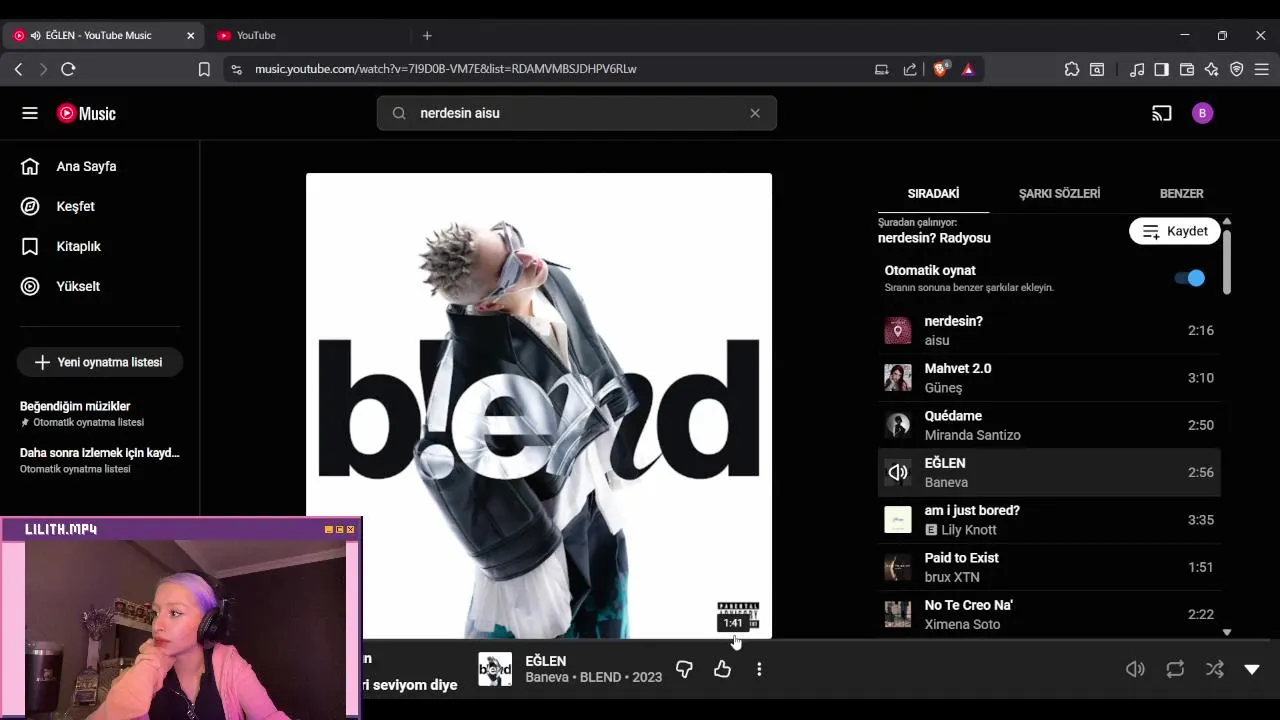Open more options for EĞLEN
The width and height of the screenshot is (1280, 720).
click(x=759, y=669)
